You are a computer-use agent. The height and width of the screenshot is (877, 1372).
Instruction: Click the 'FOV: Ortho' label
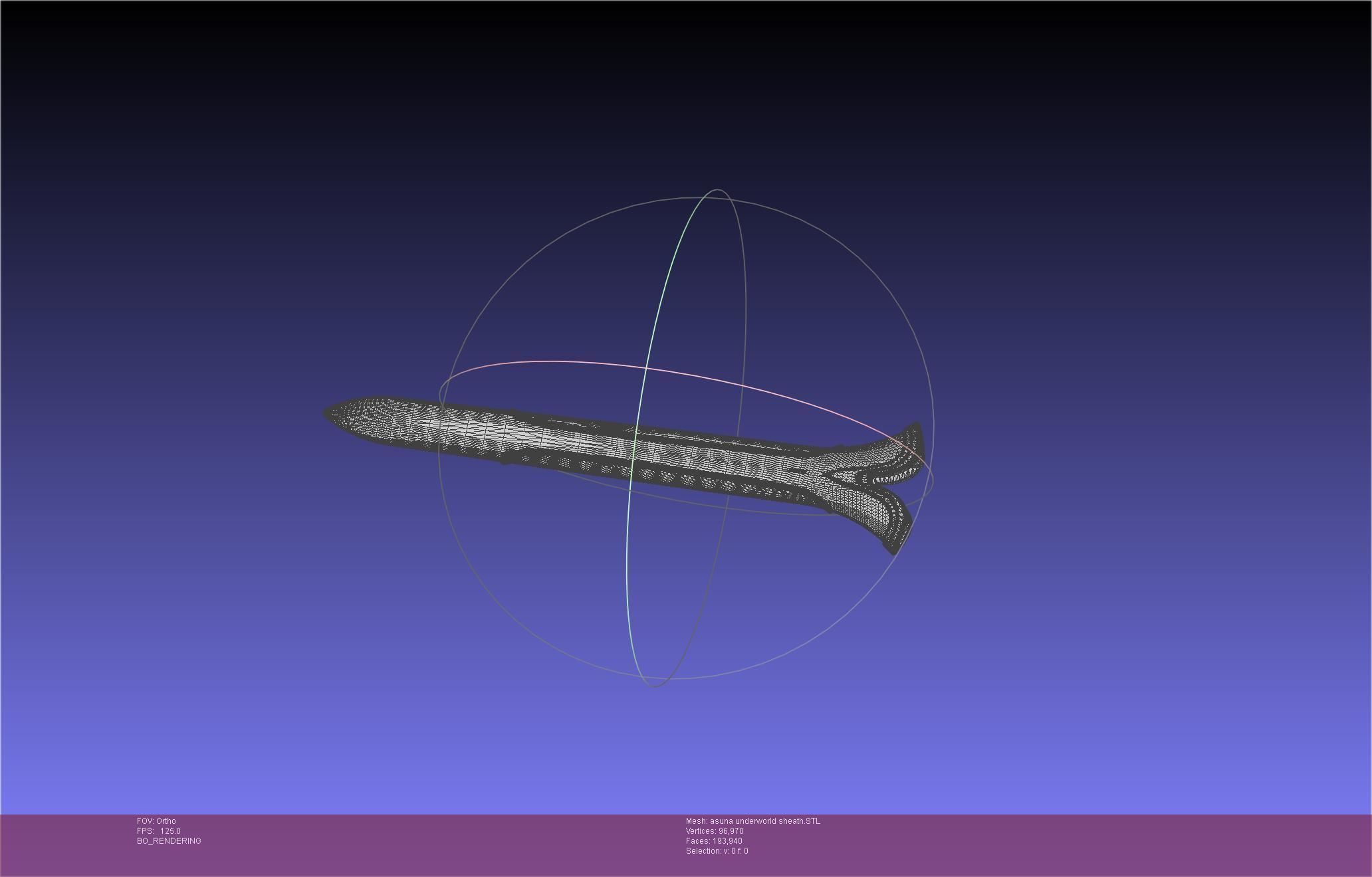click(x=156, y=821)
